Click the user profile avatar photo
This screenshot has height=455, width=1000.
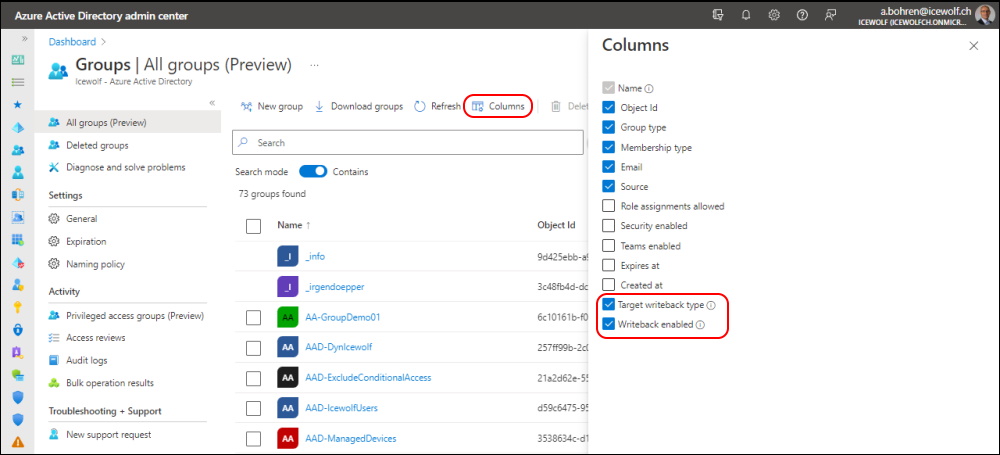coord(984,15)
